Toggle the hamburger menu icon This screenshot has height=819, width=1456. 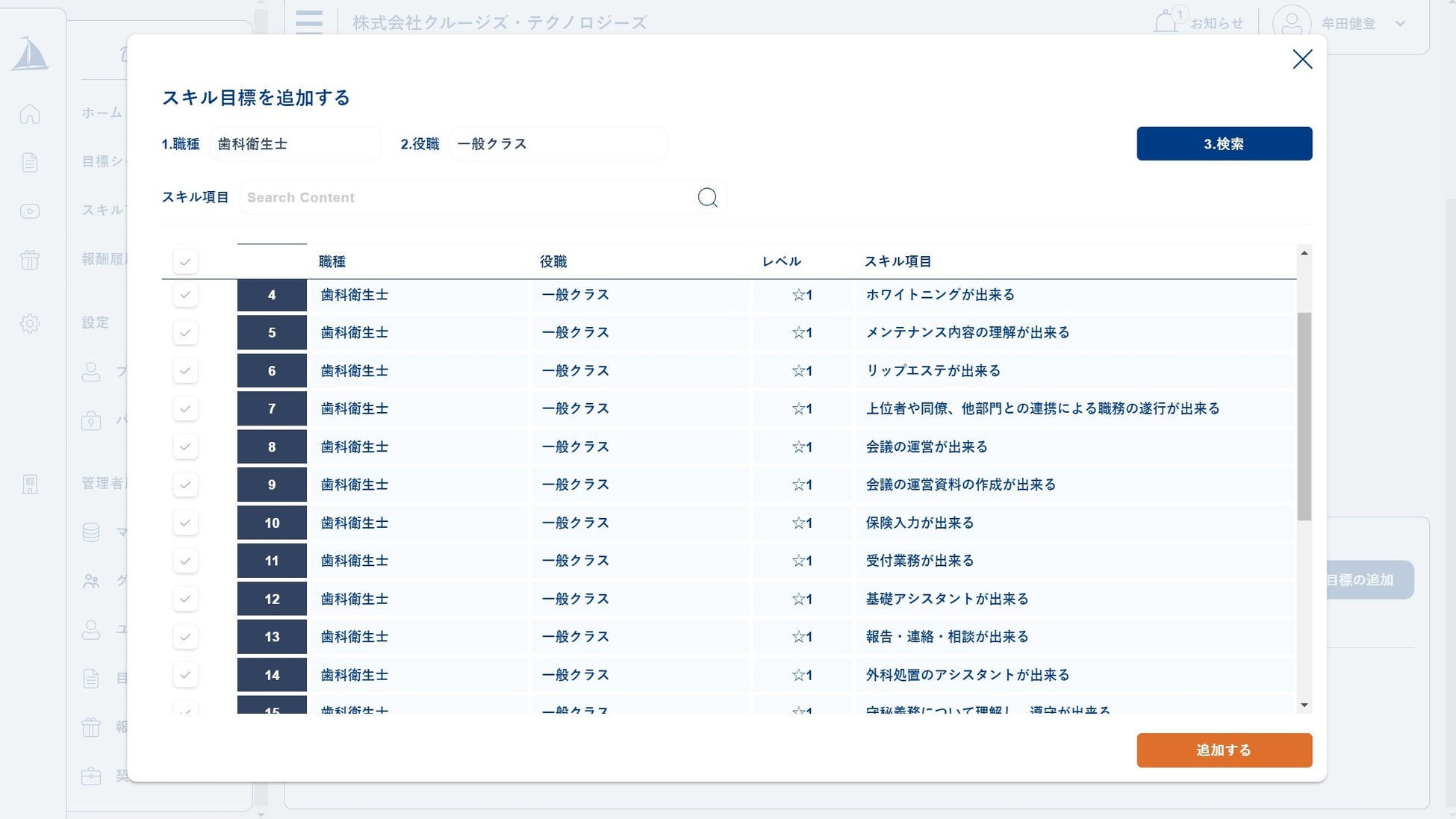(309, 22)
